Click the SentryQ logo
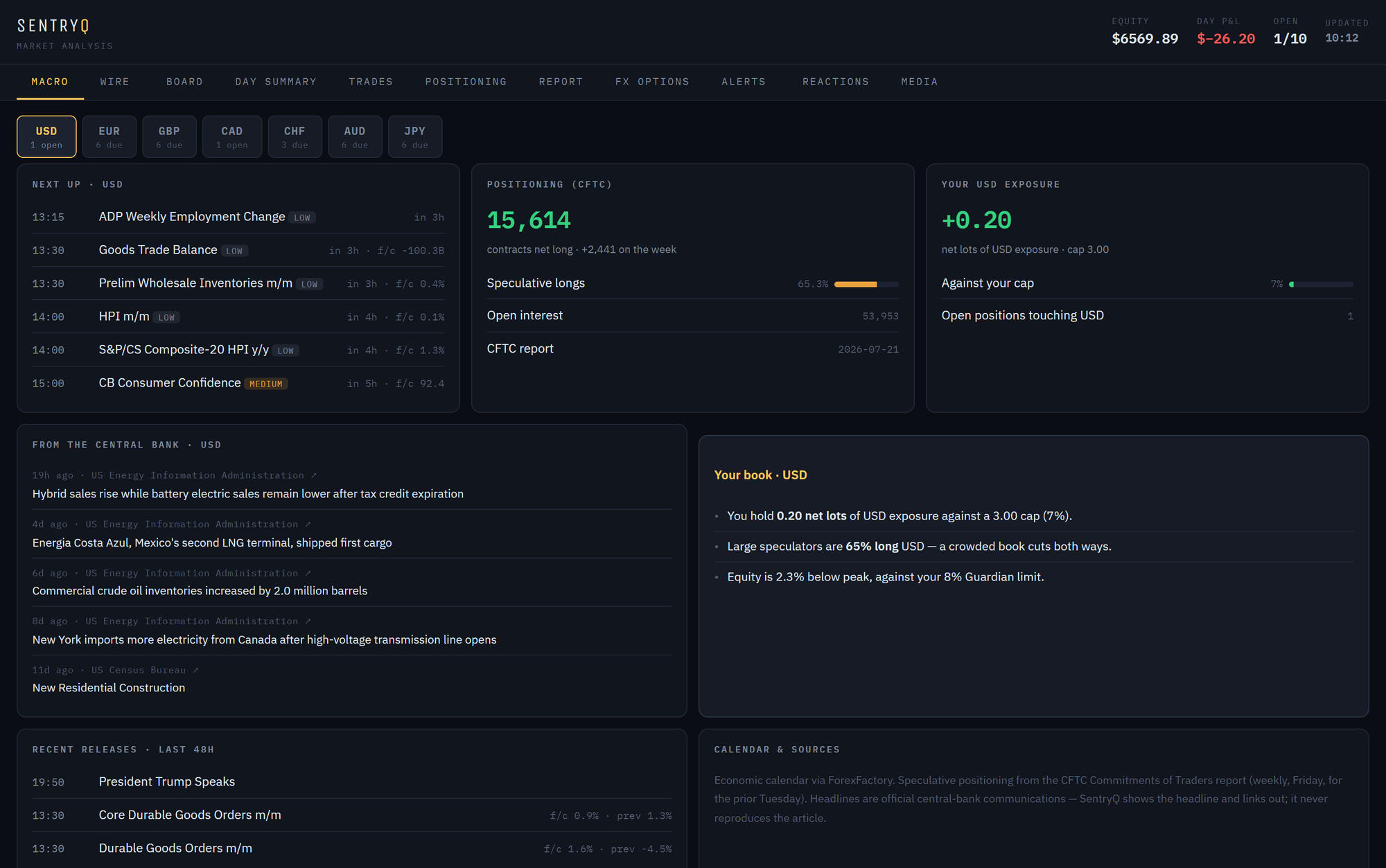1386x868 pixels. pos(53,26)
